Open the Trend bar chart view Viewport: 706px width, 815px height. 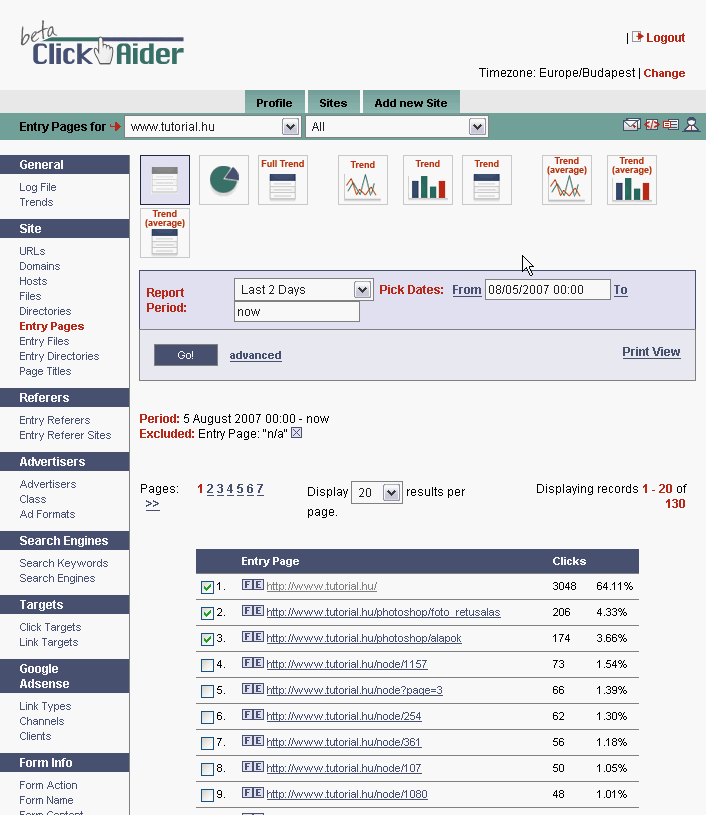(427, 180)
